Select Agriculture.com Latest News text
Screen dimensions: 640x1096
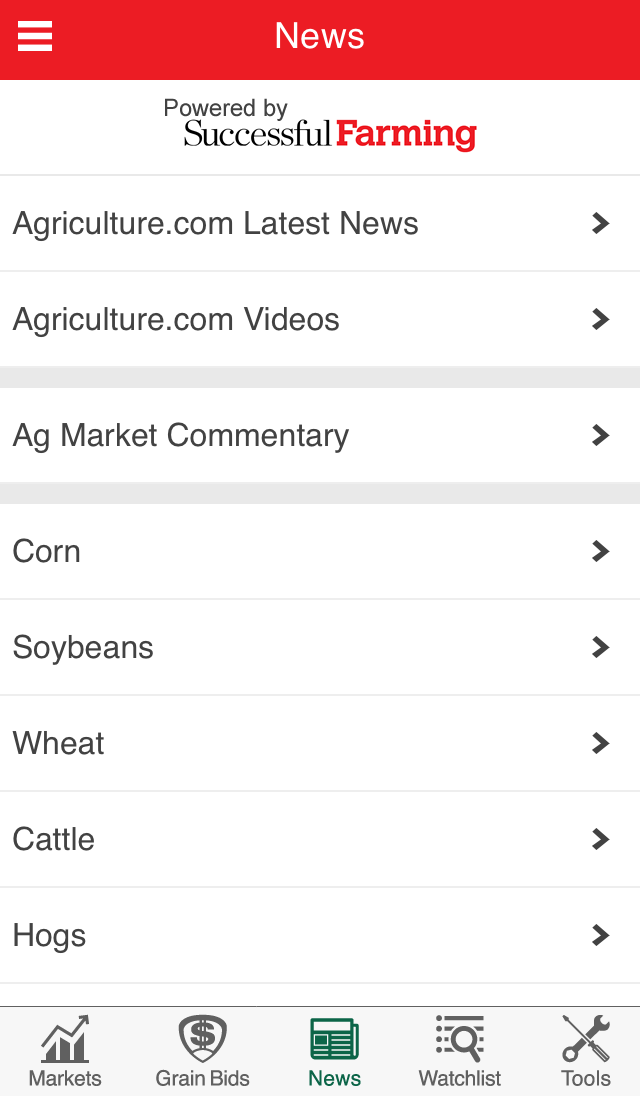[x=215, y=223]
